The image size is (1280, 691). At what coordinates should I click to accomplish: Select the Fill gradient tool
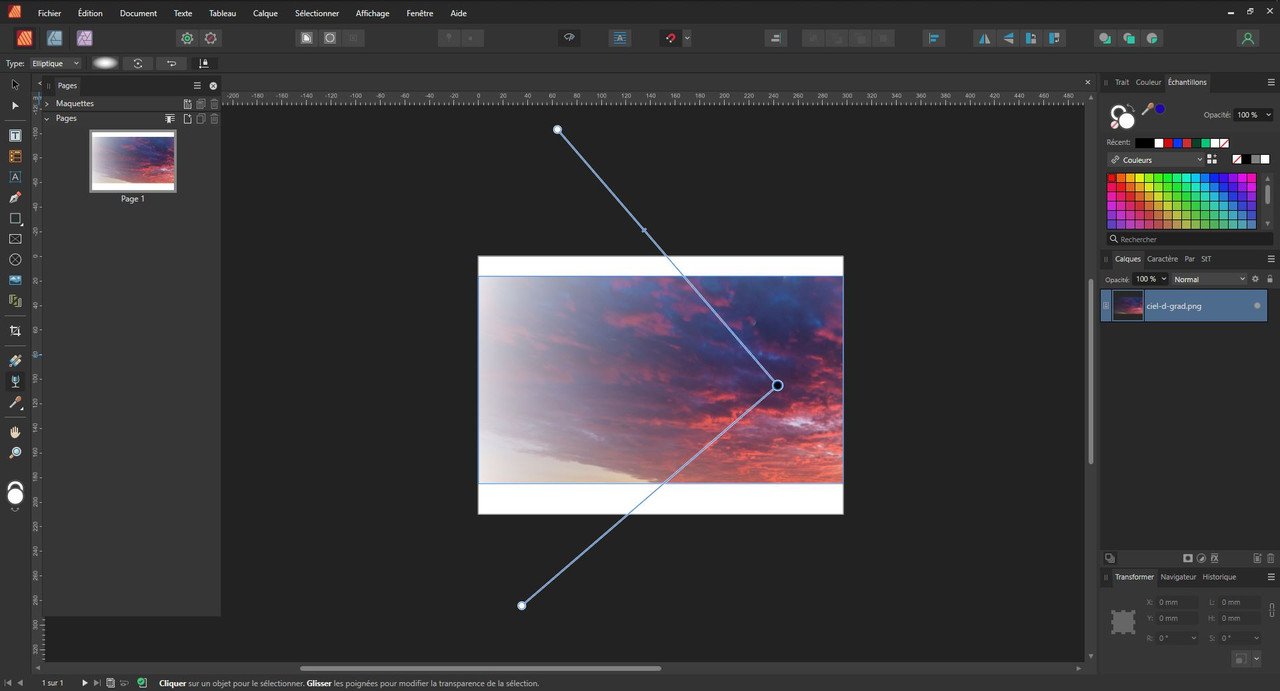(15, 360)
